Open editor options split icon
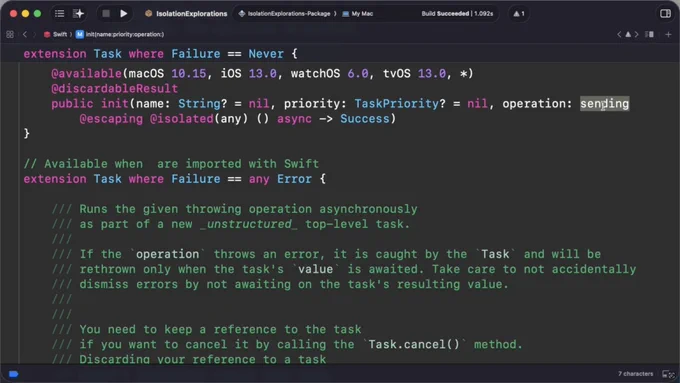 click(x=649, y=34)
